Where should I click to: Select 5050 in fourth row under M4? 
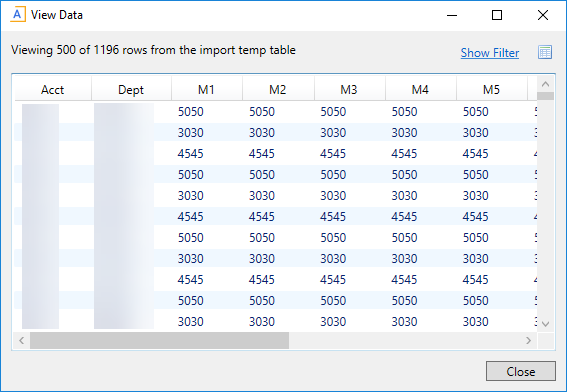404,175
